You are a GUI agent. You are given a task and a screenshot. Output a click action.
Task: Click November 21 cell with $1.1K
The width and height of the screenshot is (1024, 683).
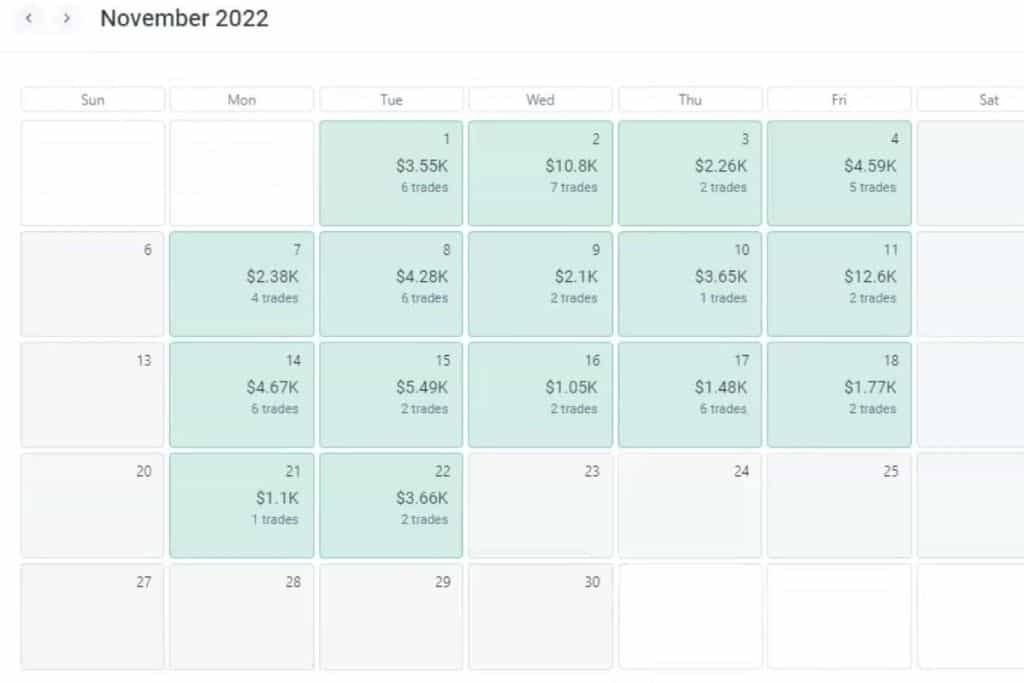pyautogui.click(x=242, y=505)
